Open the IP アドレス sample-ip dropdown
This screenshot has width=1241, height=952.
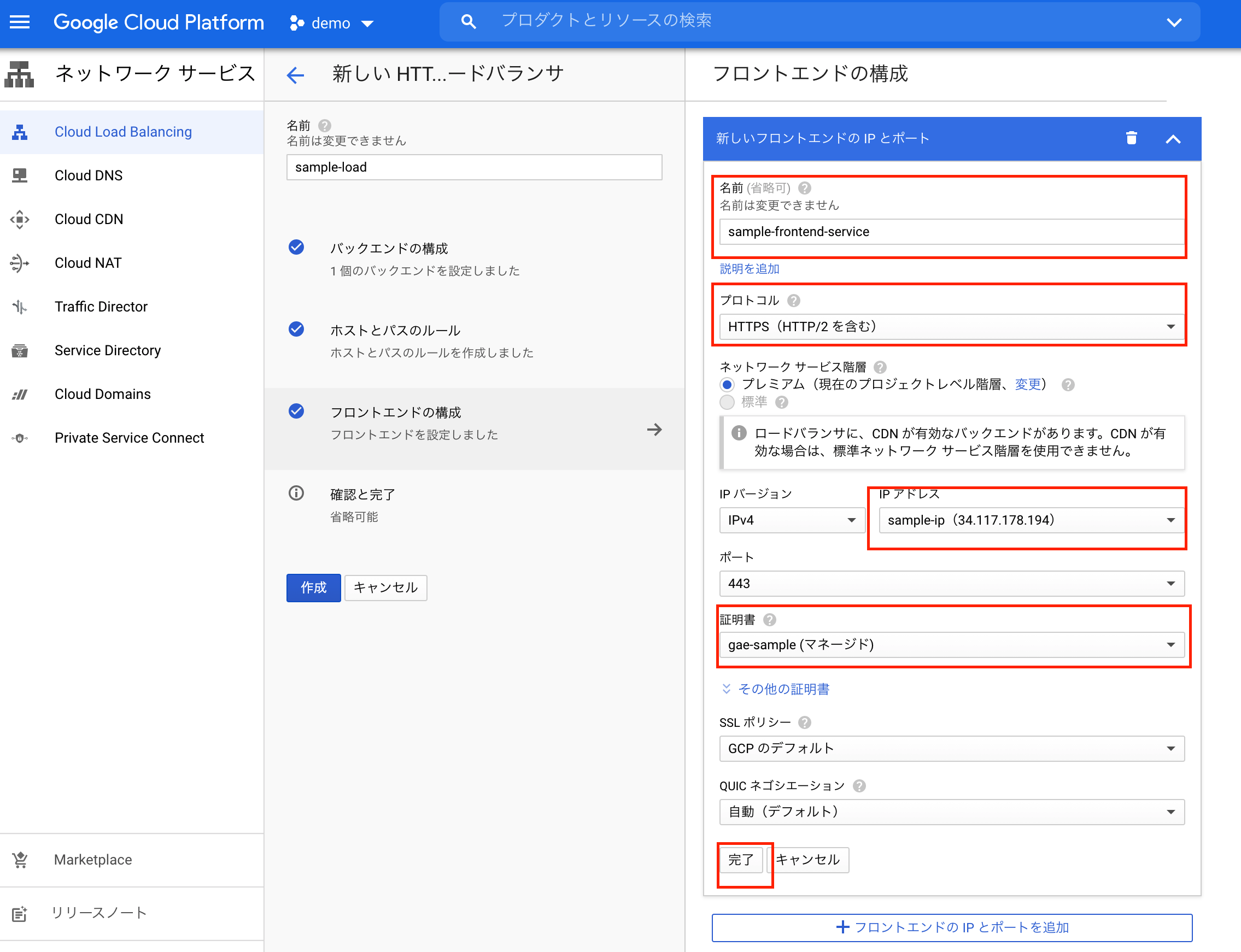(x=1030, y=520)
